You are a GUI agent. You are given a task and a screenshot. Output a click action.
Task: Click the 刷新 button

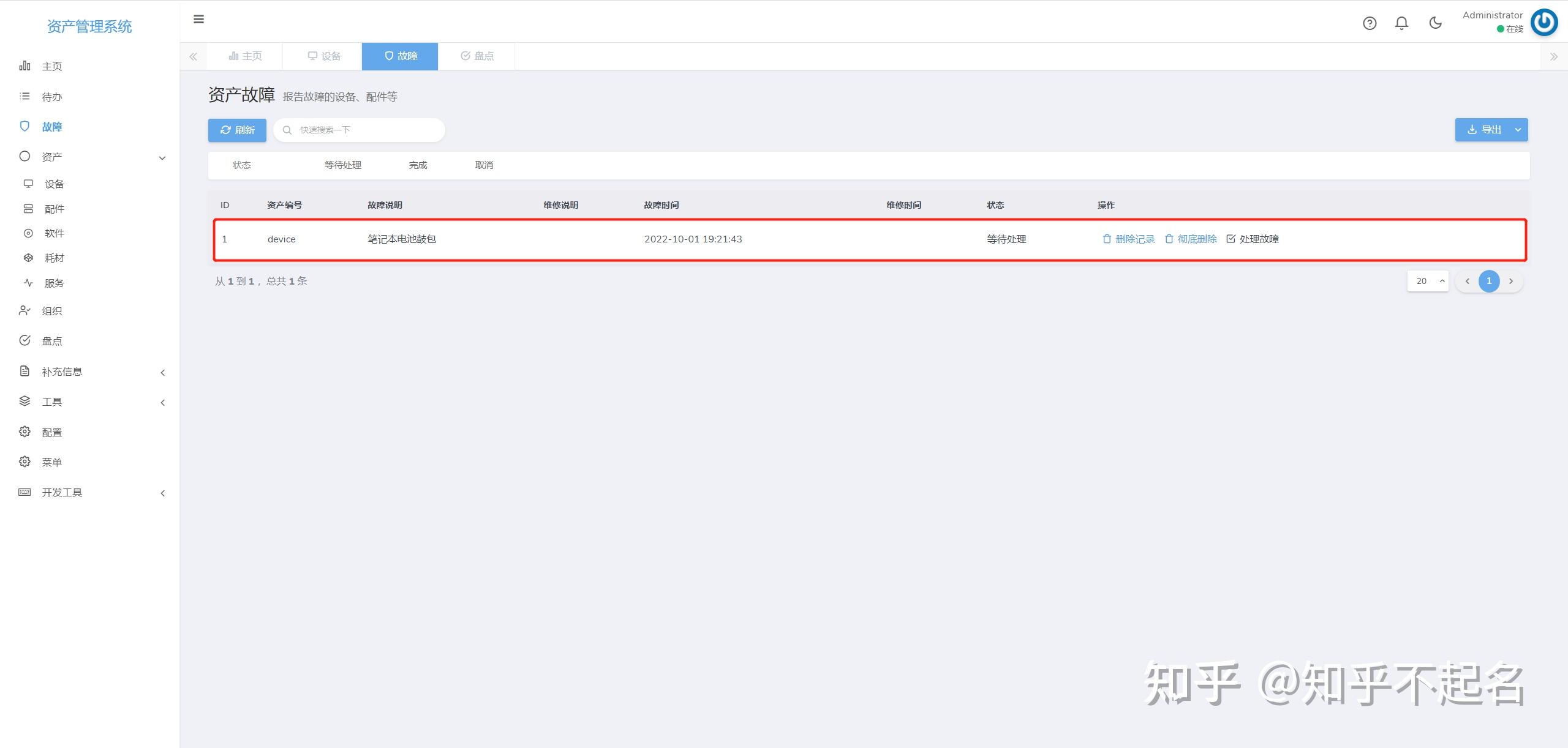[x=237, y=130]
